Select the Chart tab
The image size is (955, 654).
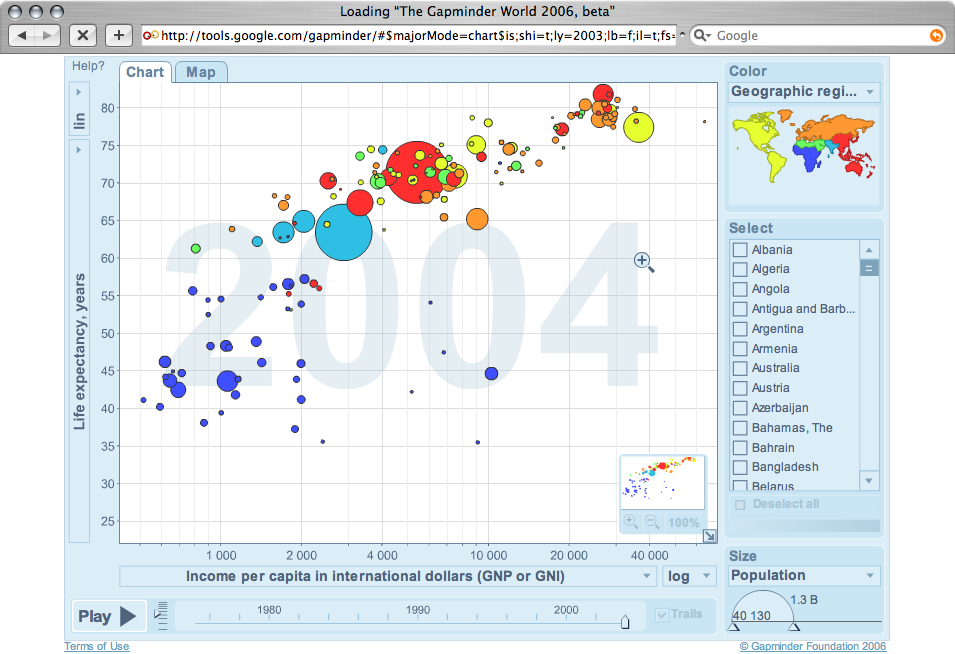pyautogui.click(x=145, y=72)
